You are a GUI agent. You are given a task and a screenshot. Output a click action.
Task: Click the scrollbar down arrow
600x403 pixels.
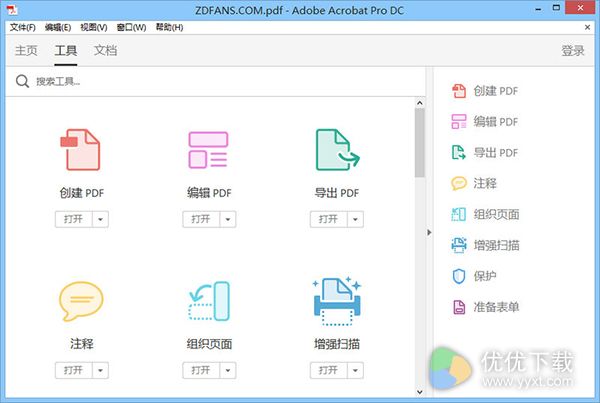[x=420, y=392]
